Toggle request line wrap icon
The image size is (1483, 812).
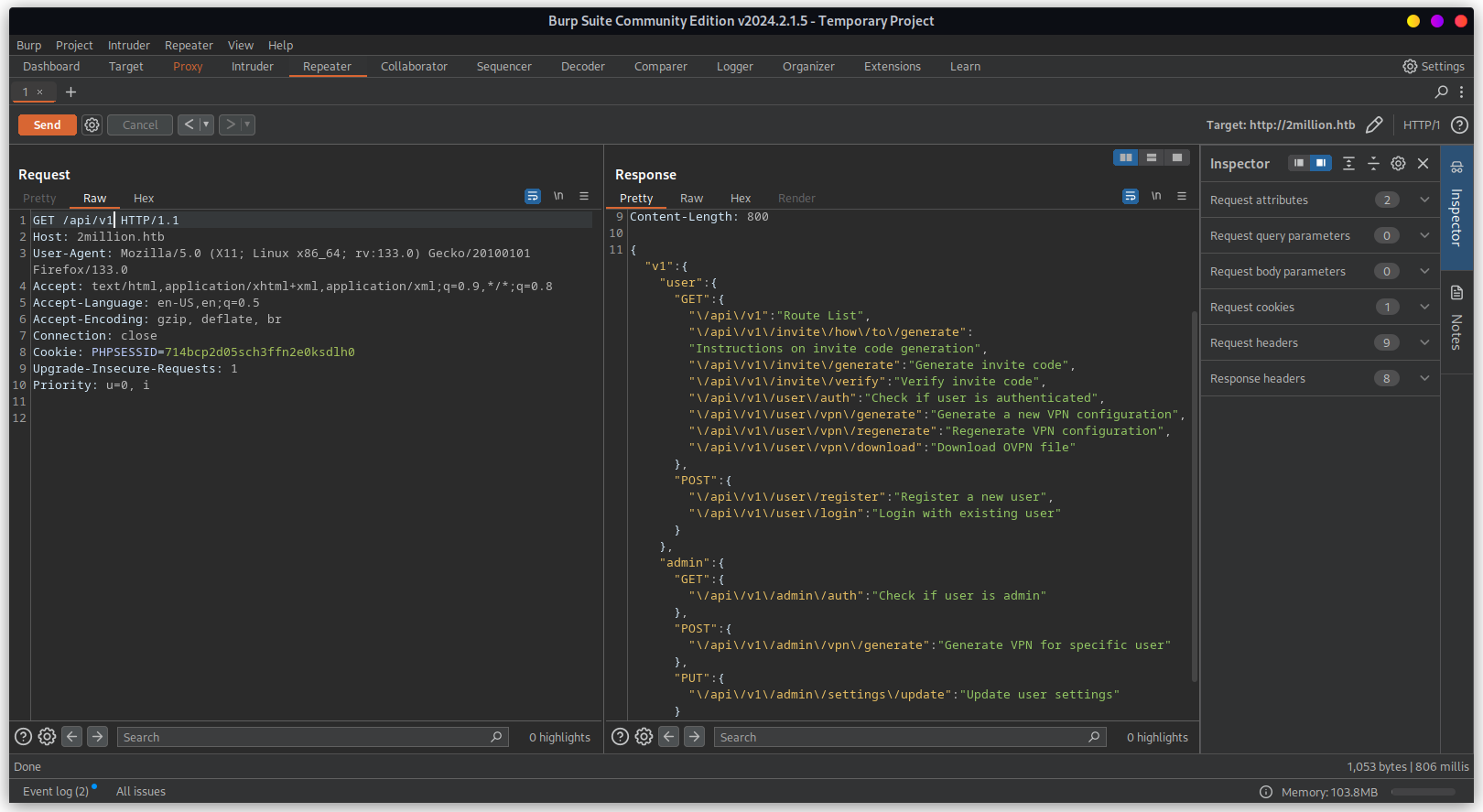(x=533, y=196)
